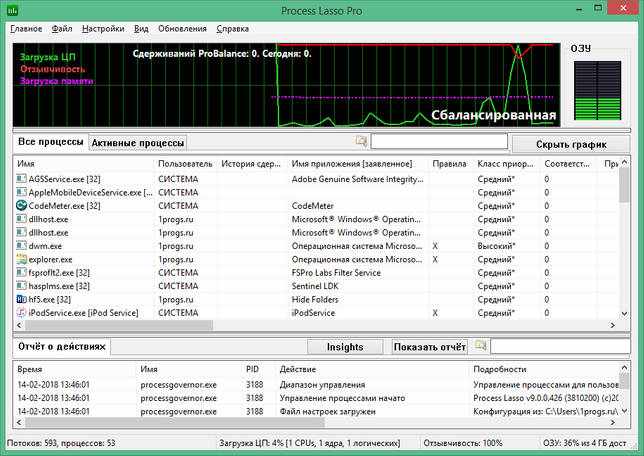The height and width of the screenshot is (456, 644).
Task: Click the AppleMobileDeviceService.exe process icon
Action: [x=21, y=192]
